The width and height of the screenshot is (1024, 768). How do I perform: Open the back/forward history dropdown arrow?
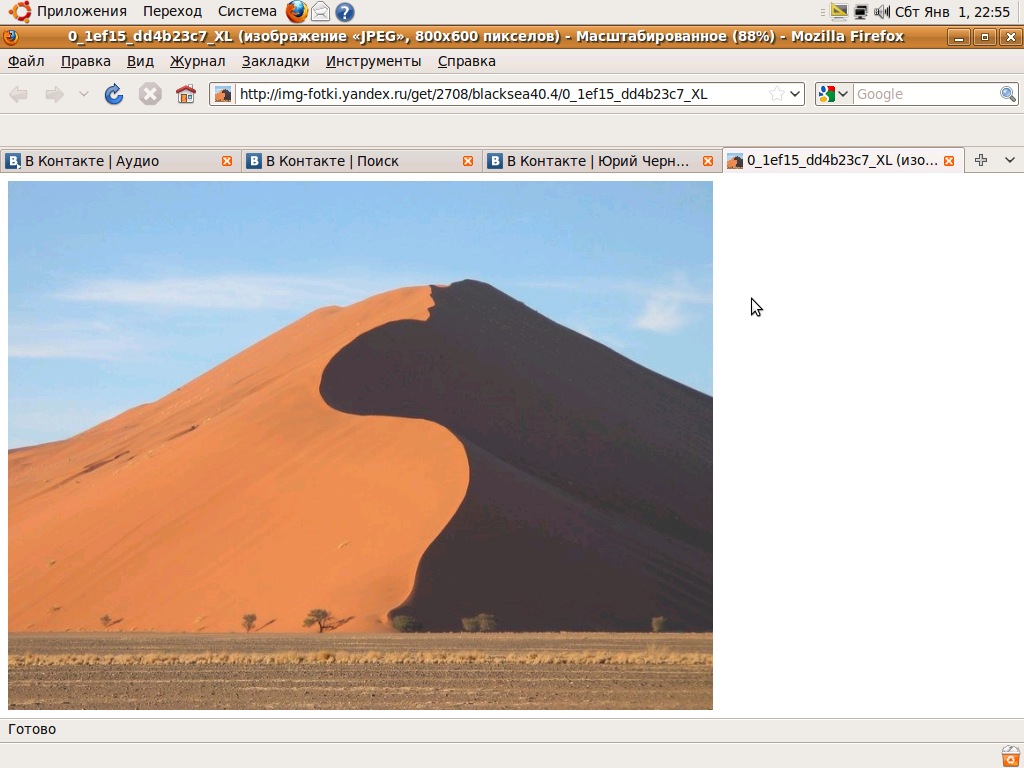point(83,94)
